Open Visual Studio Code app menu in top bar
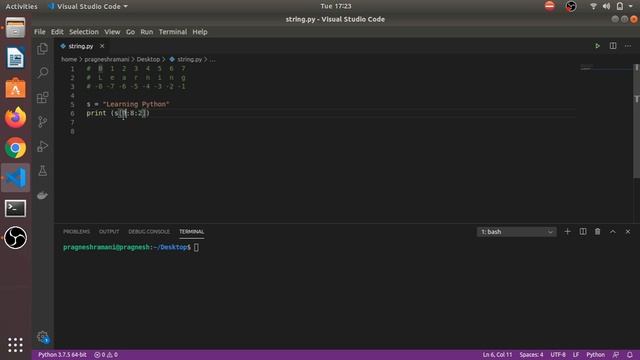Screen dimensions: 640x360 (88, 6)
